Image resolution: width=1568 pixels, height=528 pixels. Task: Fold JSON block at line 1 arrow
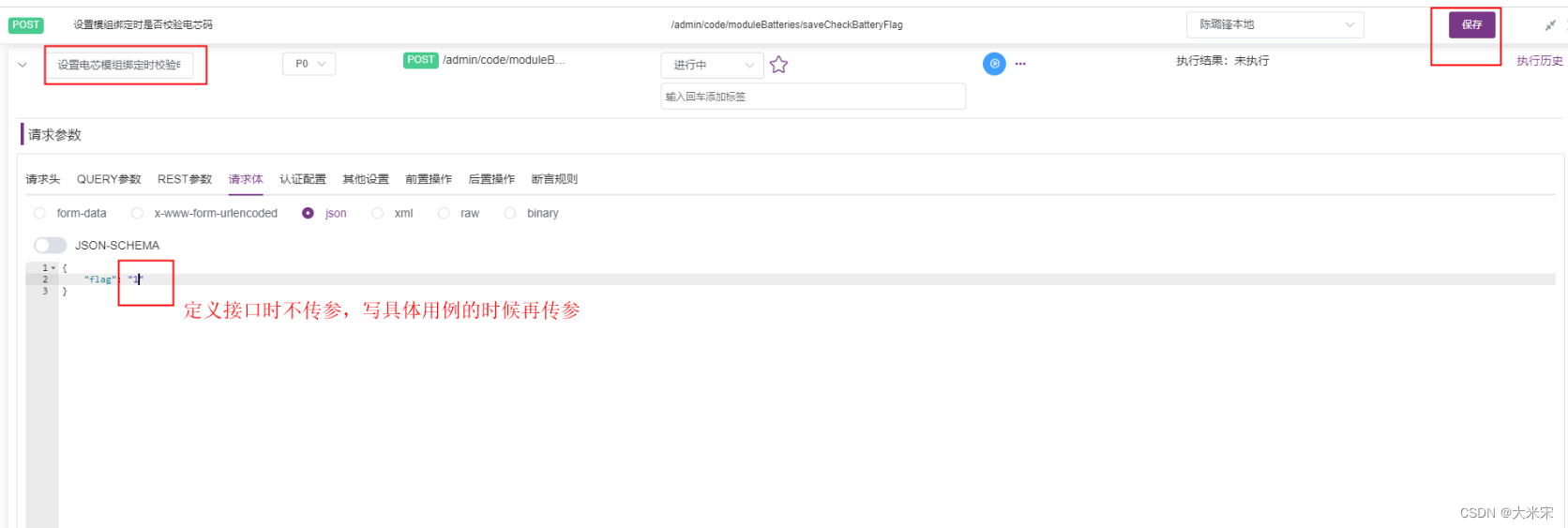click(x=53, y=268)
